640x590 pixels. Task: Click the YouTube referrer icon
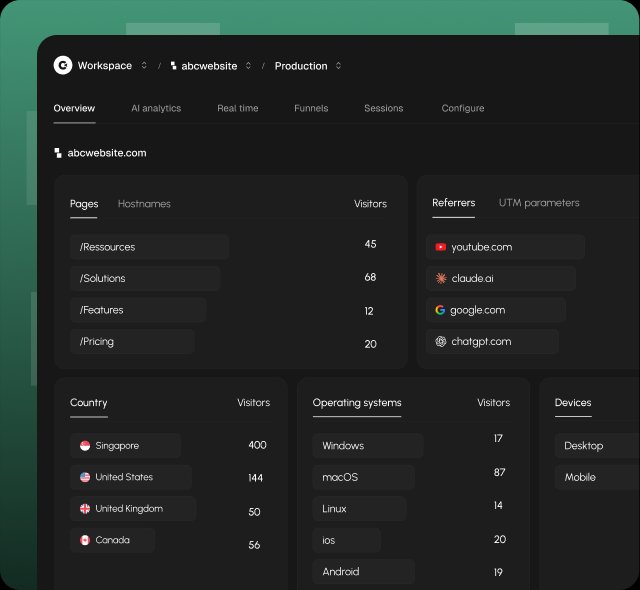pyautogui.click(x=440, y=247)
